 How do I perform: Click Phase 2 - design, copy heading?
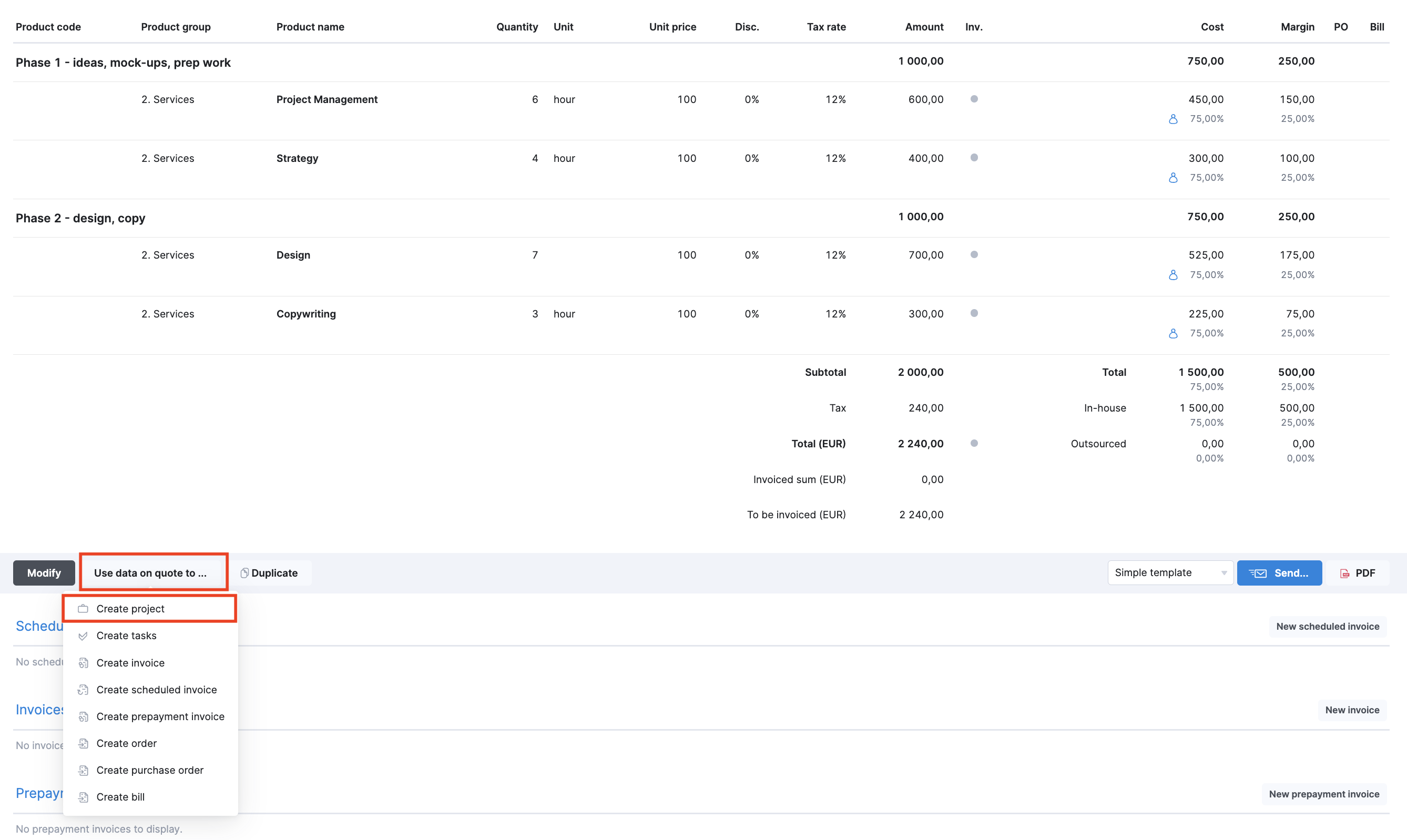(80, 218)
